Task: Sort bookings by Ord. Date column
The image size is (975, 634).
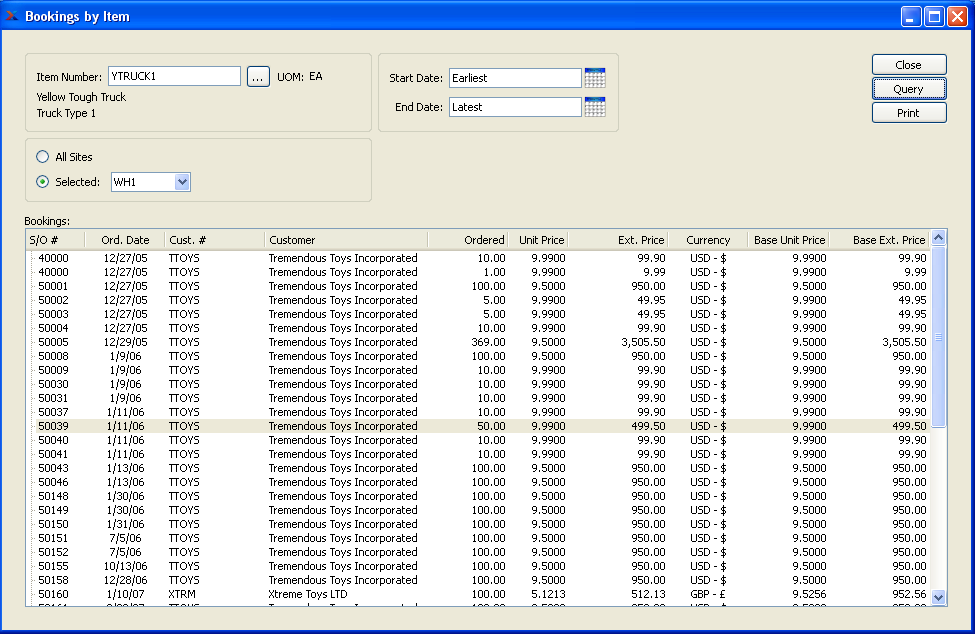Action: click(125, 240)
